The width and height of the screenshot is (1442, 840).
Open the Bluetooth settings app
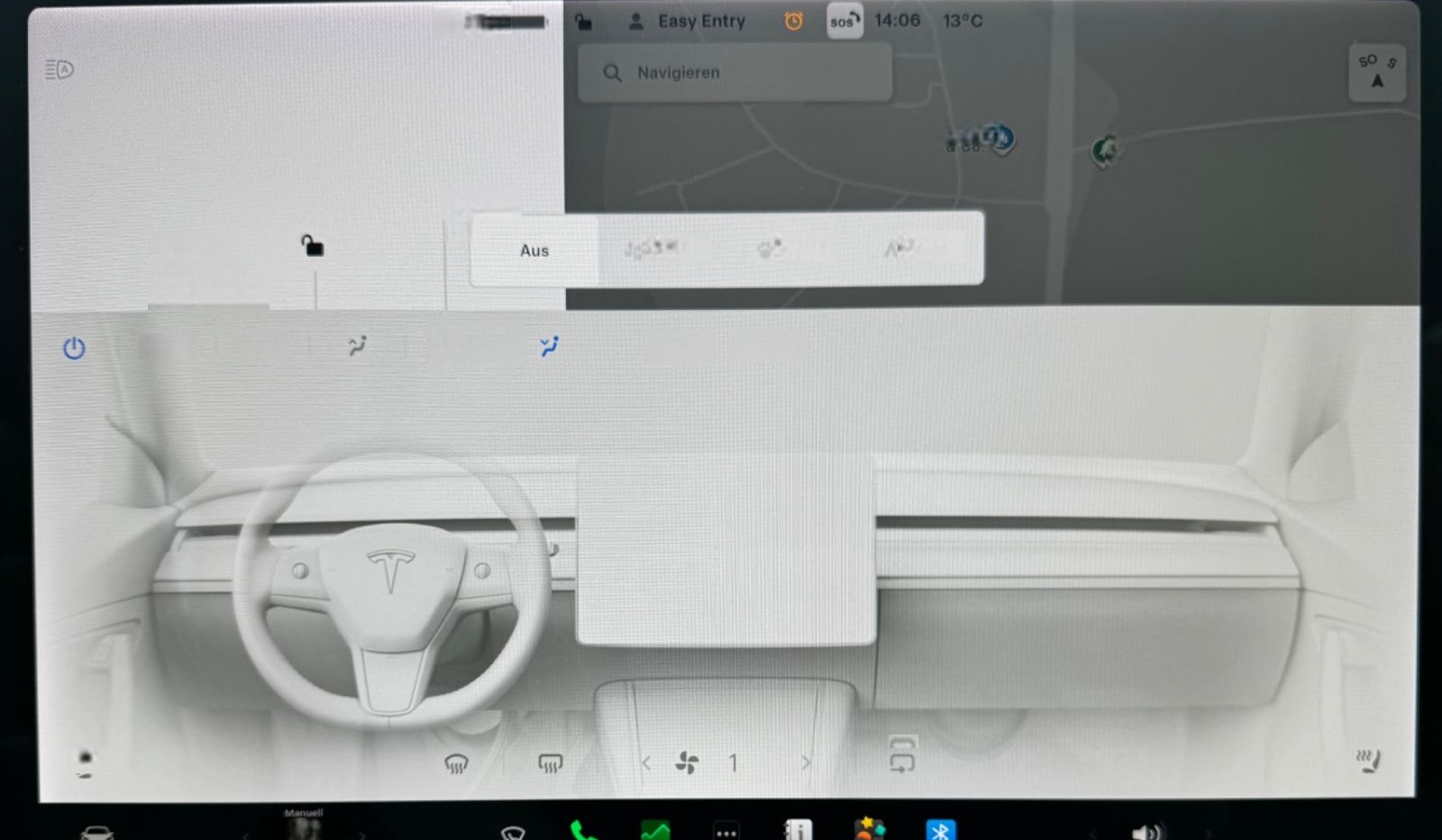click(x=941, y=829)
